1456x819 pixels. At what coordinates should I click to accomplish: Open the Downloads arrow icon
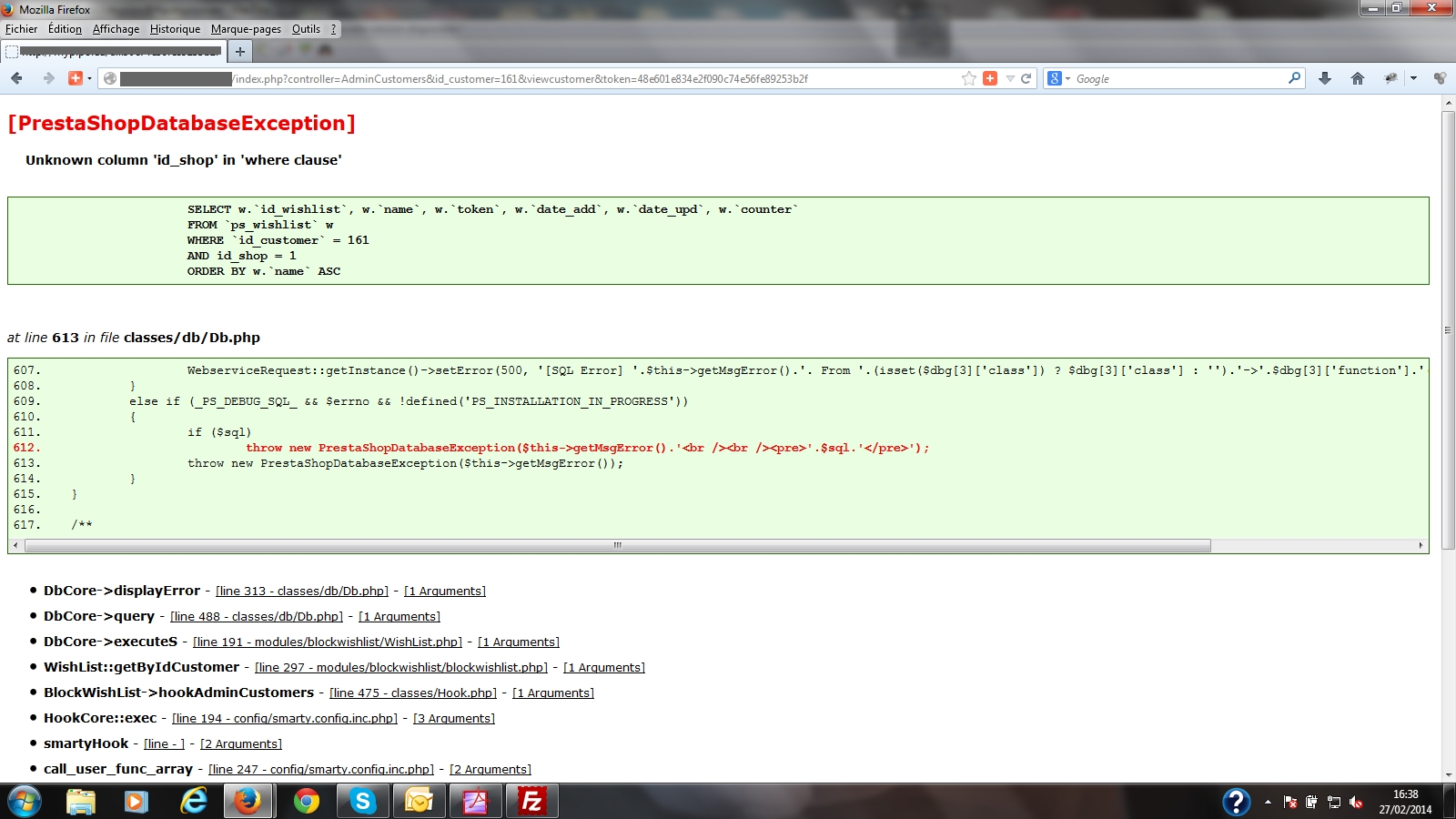(1325, 78)
